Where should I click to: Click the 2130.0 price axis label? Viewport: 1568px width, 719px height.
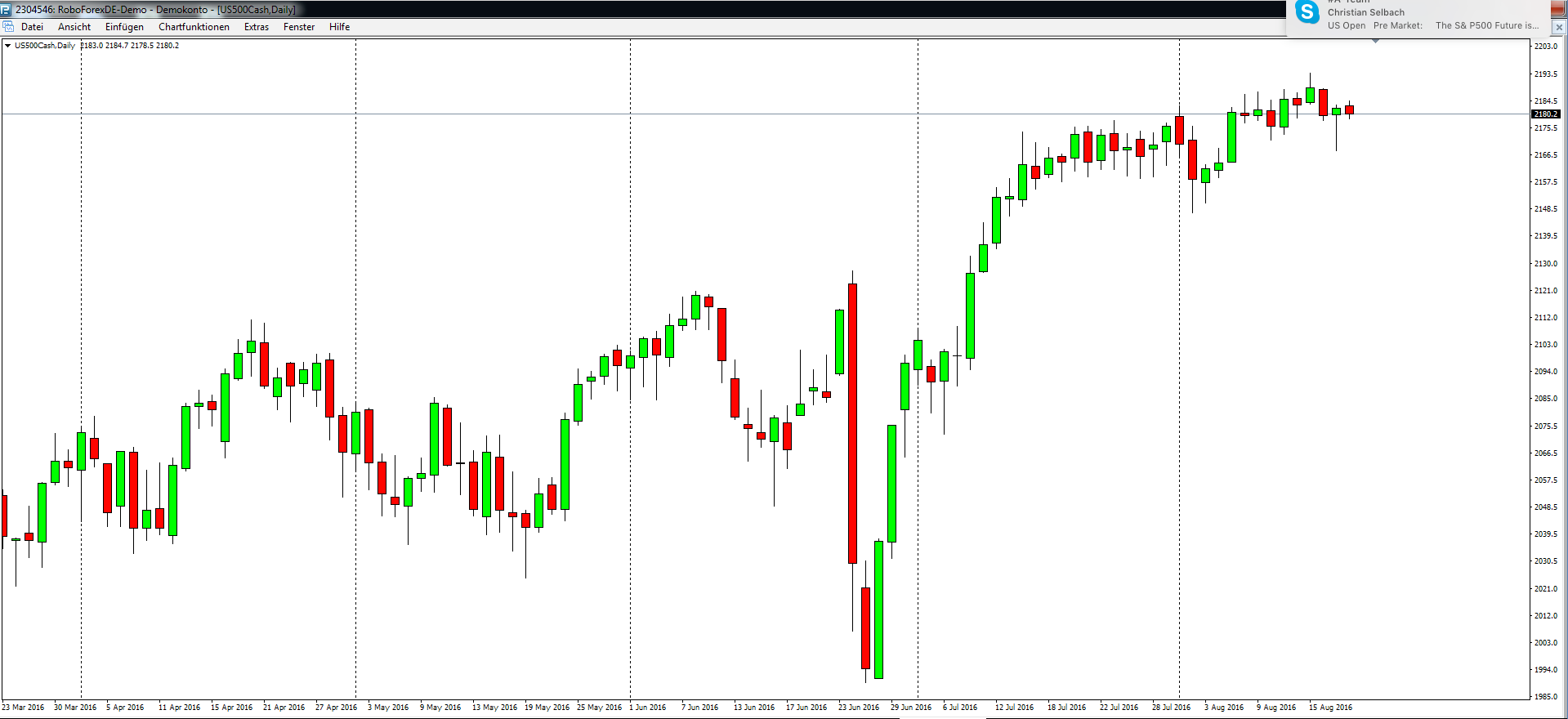point(1546,264)
